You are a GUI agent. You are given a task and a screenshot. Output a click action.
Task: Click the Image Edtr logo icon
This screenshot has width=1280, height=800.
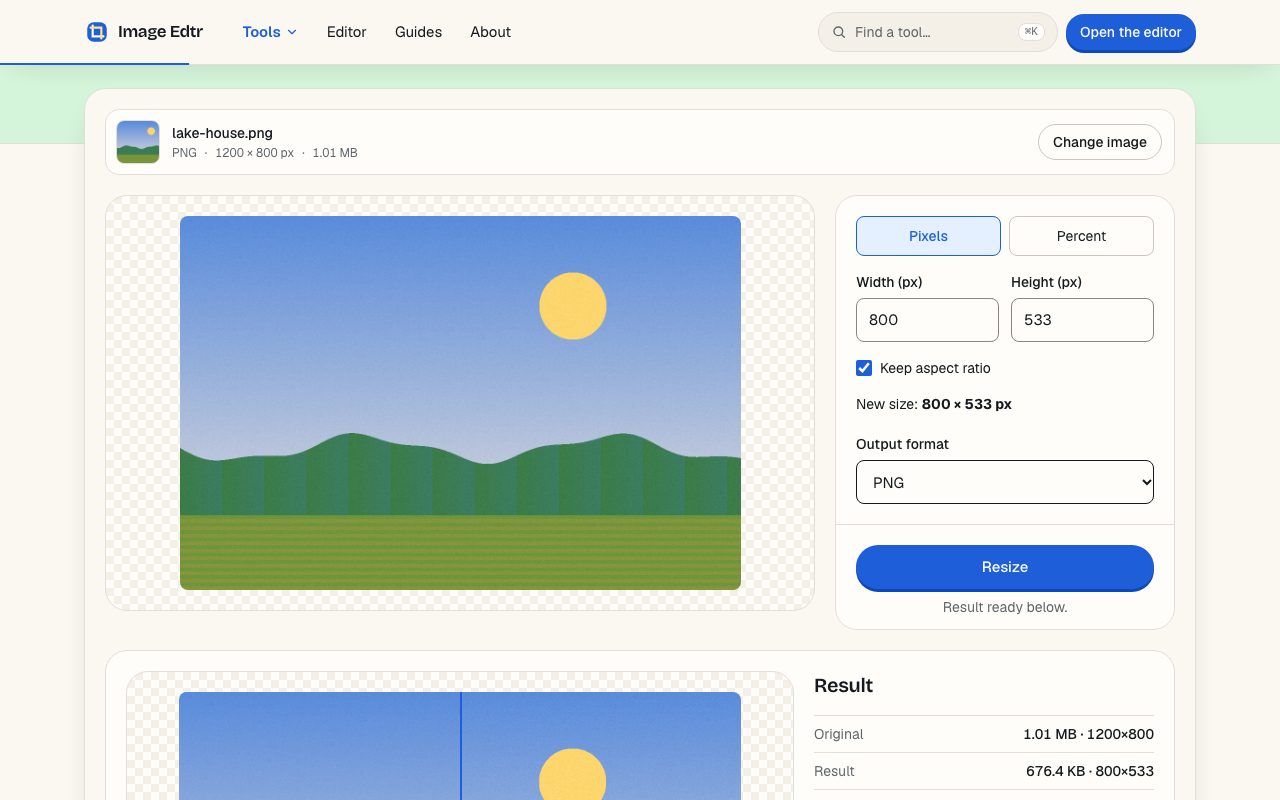coord(97,32)
